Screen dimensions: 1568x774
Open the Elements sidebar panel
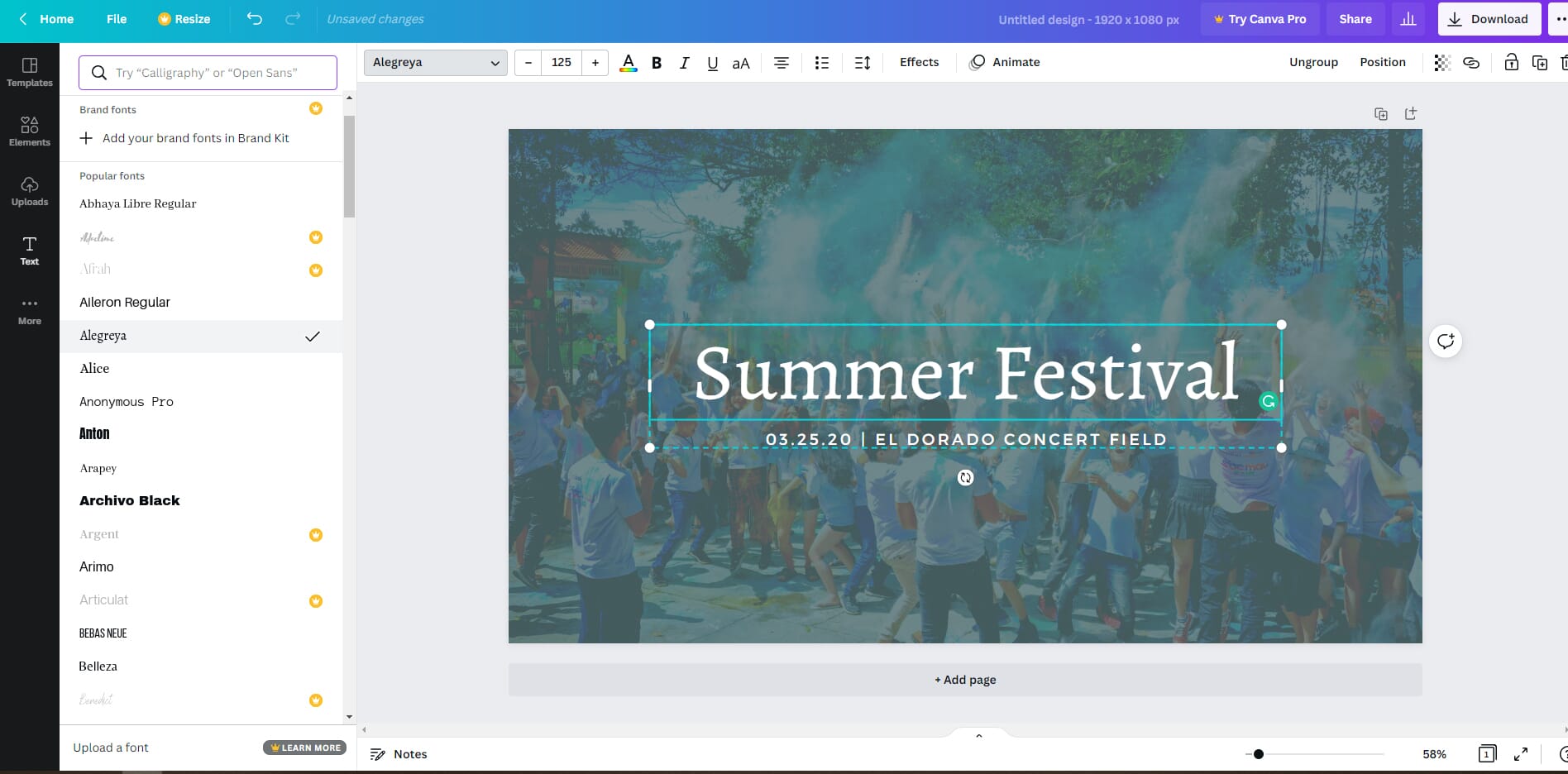coord(30,131)
